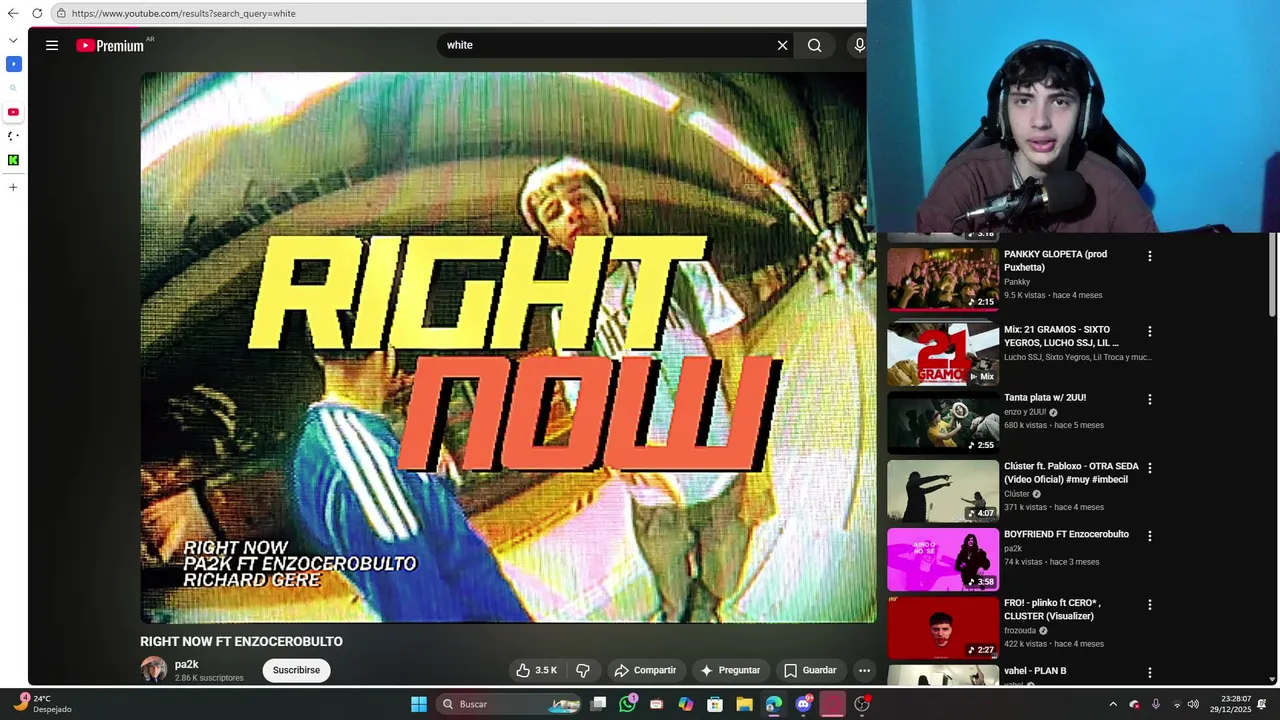
Task: Open PANKKY GLOPETA video thumbnail
Action: pyautogui.click(x=943, y=279)
